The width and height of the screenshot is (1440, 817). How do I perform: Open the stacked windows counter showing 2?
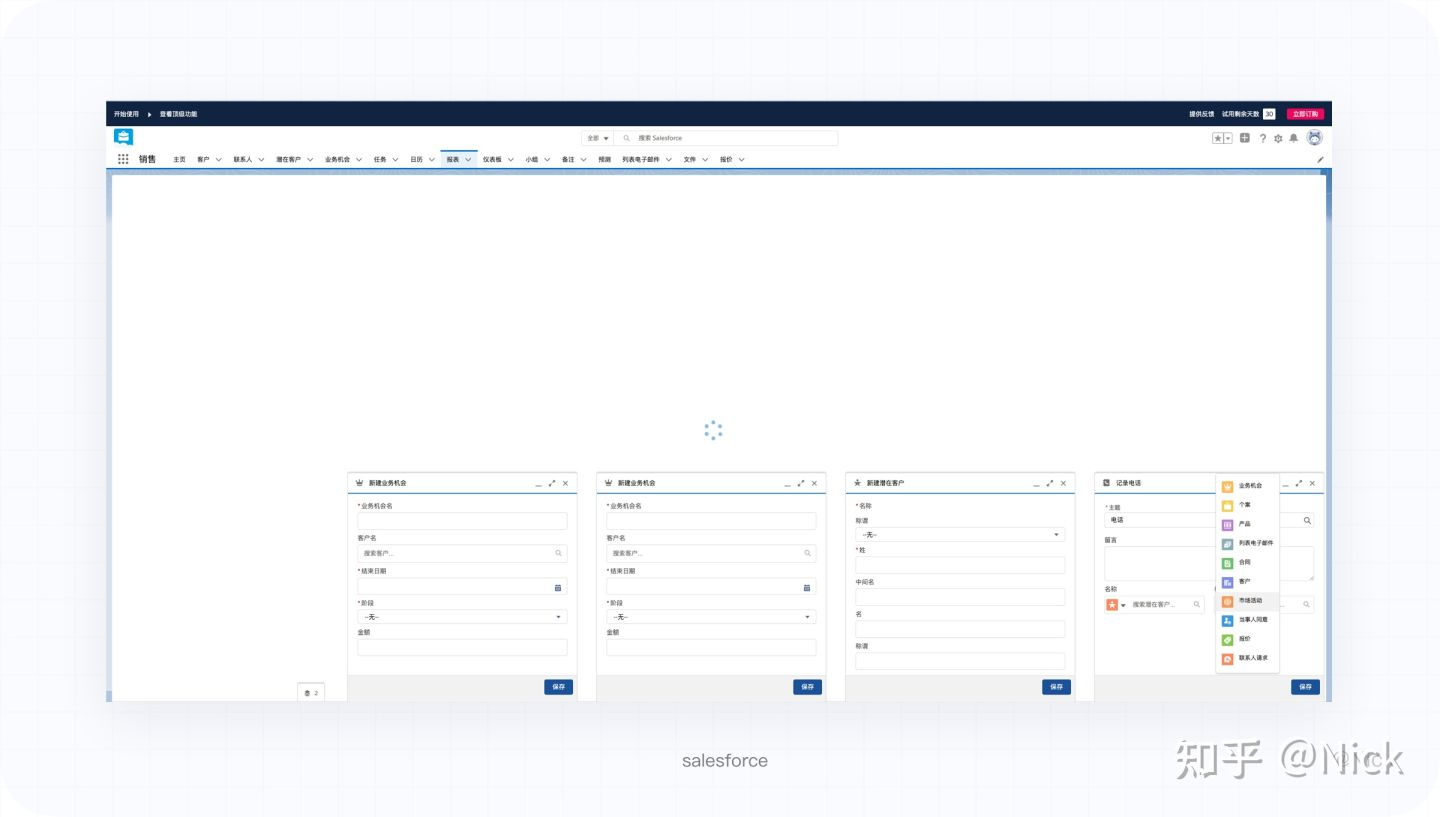(x=311, y=692)
